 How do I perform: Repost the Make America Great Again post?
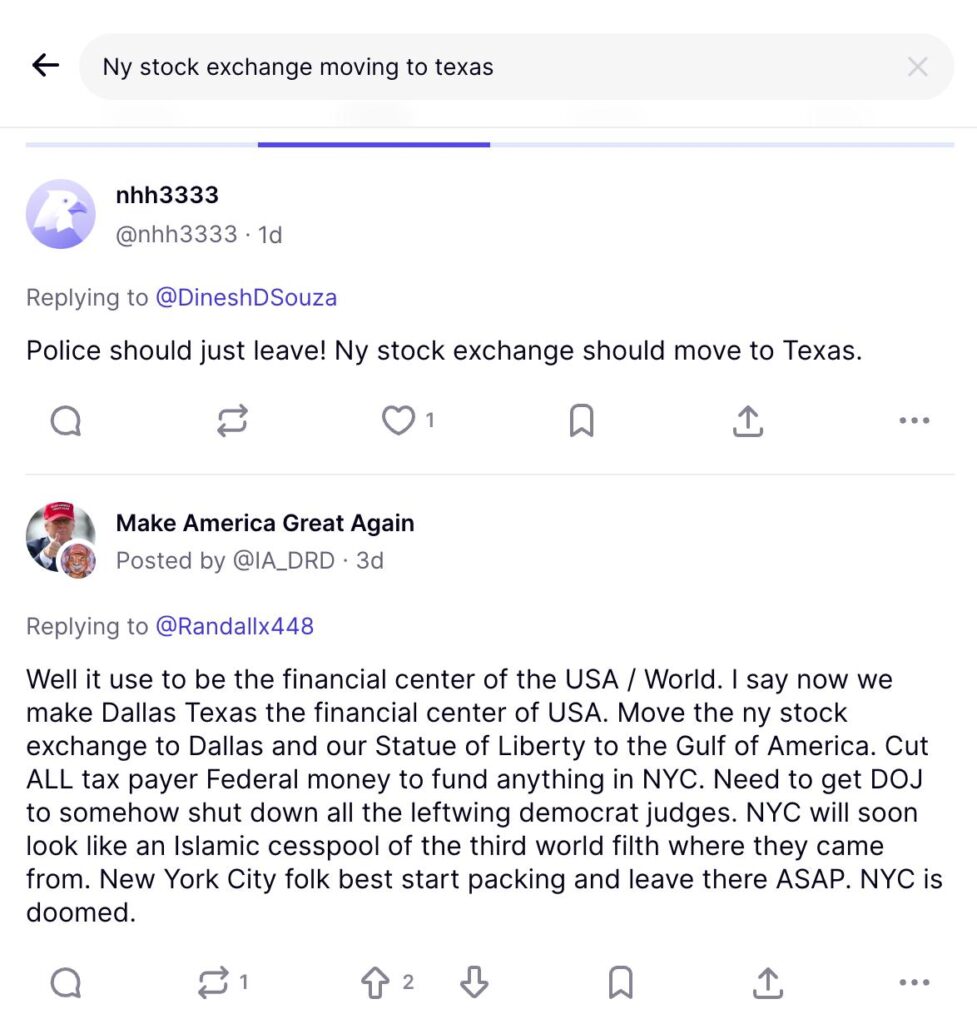pyautogui.click(x=214, y=984)
